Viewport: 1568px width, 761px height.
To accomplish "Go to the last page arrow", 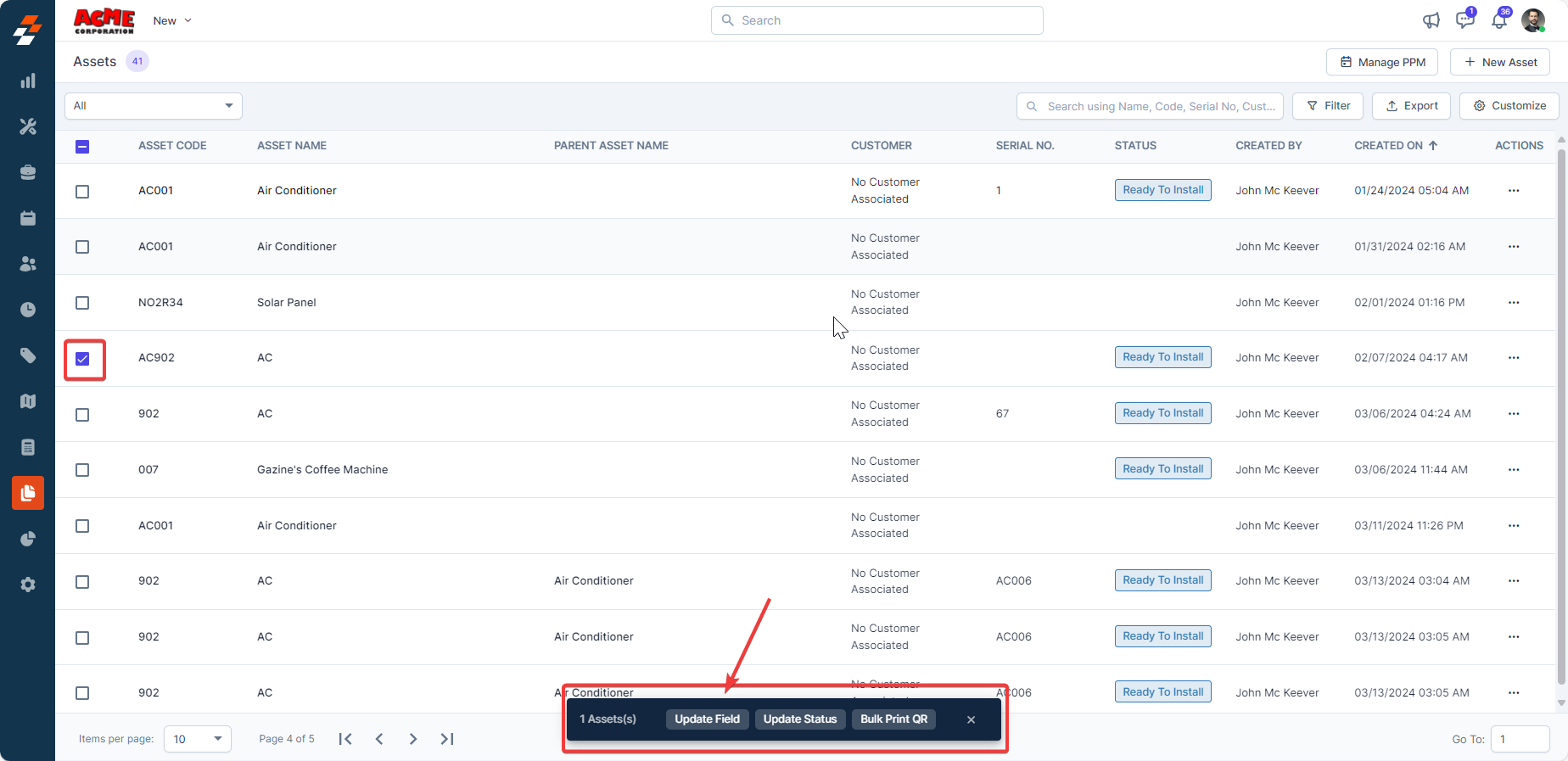I will coord(447,739).
